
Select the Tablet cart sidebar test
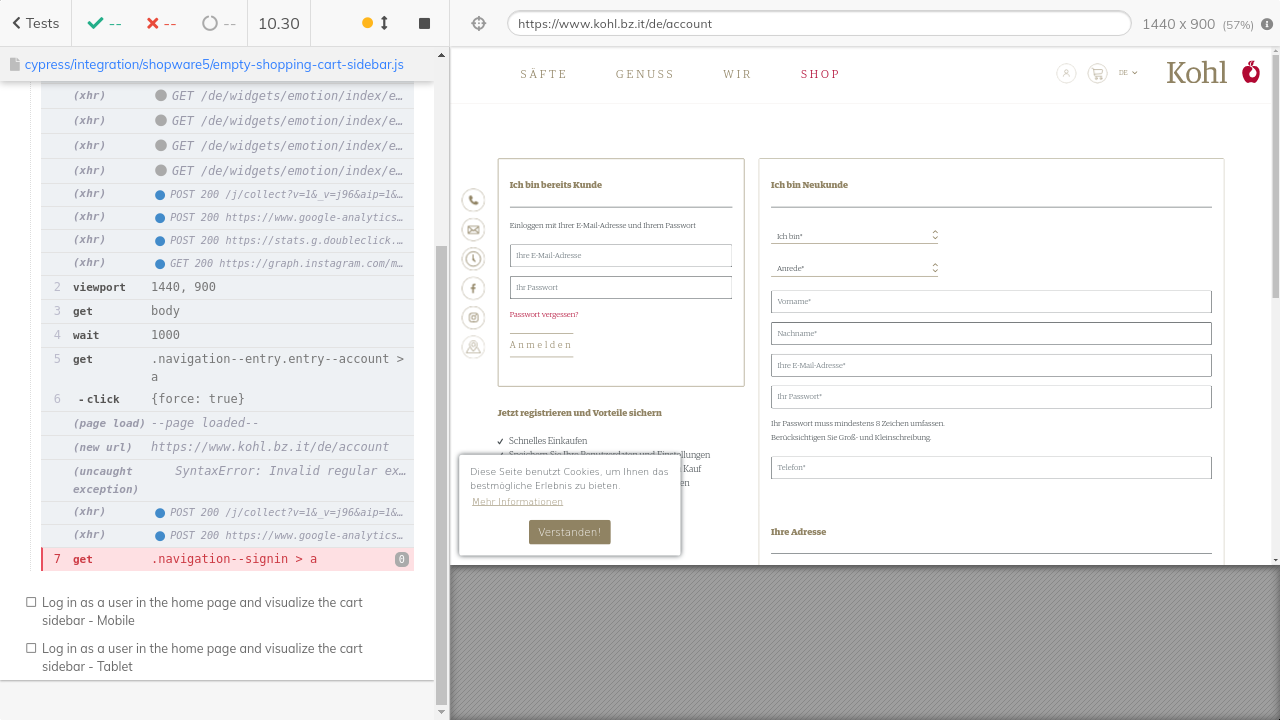click(202, 657)
